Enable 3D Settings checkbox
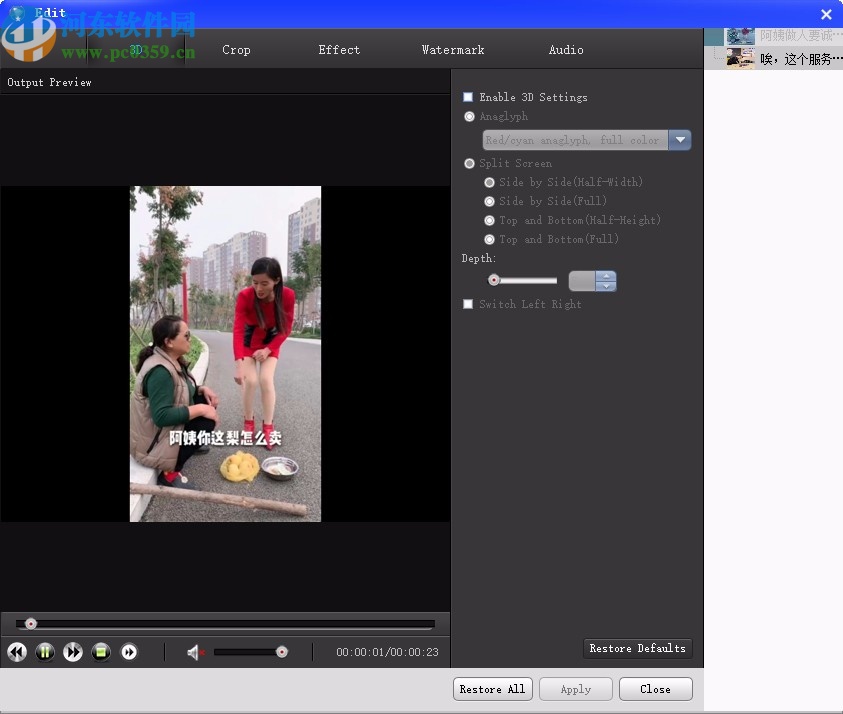 click(468, 97)
